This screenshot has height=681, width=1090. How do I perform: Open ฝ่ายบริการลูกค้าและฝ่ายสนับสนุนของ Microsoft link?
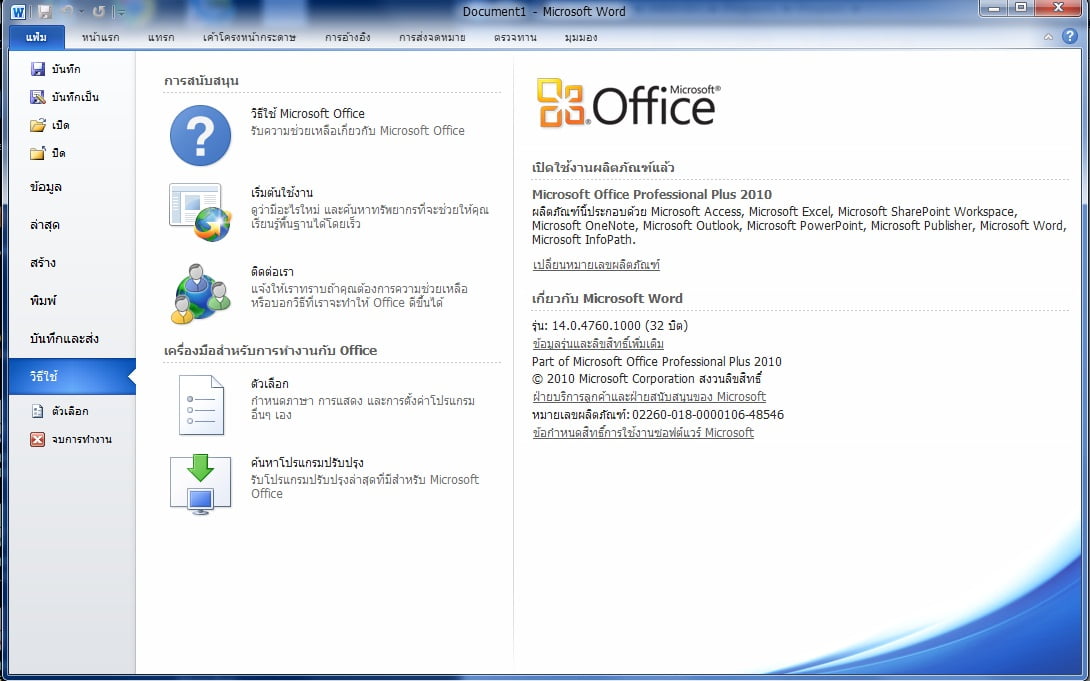tap(649, 397)
